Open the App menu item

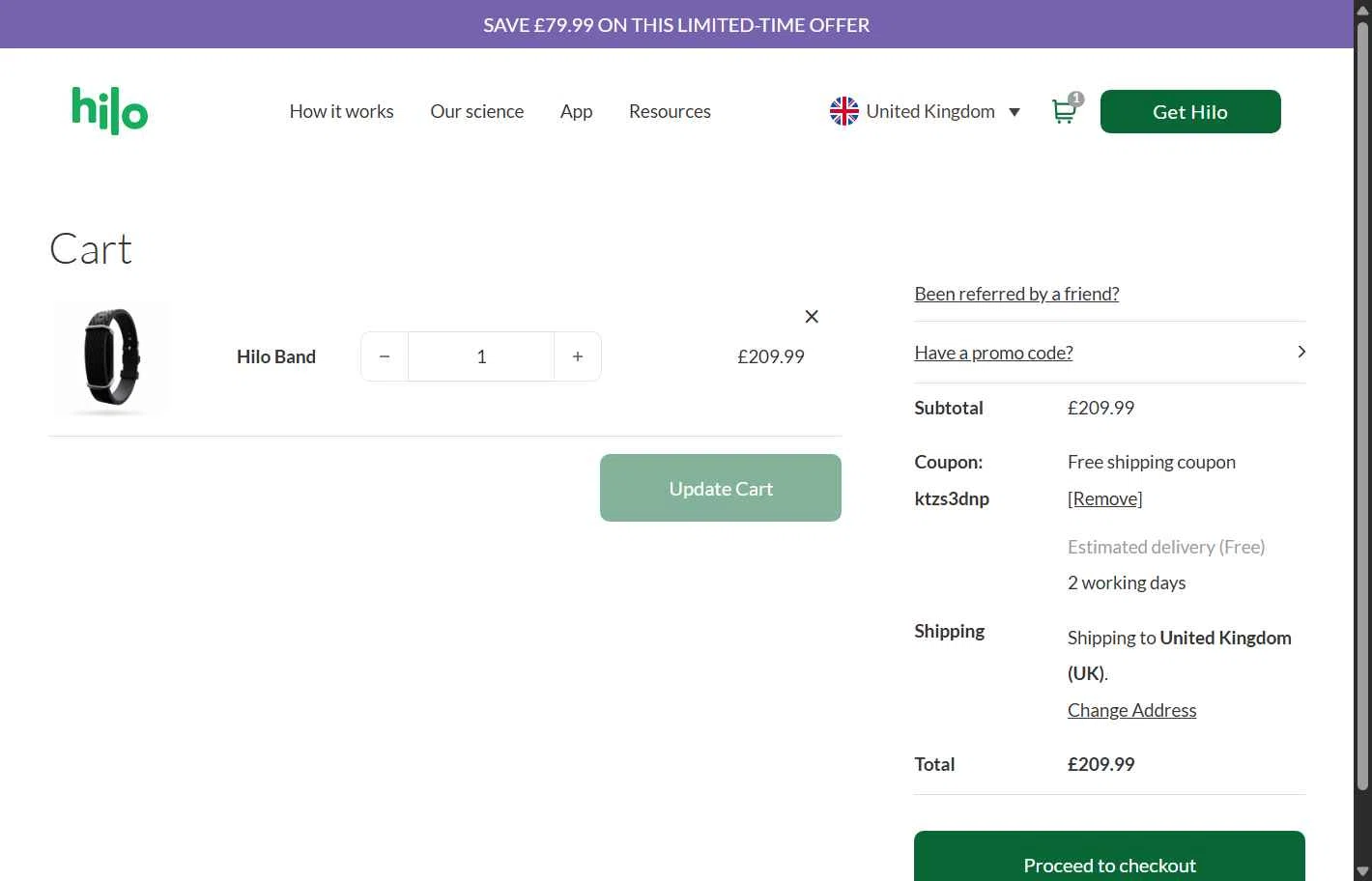pyautogui.click(x=576, y=111)
